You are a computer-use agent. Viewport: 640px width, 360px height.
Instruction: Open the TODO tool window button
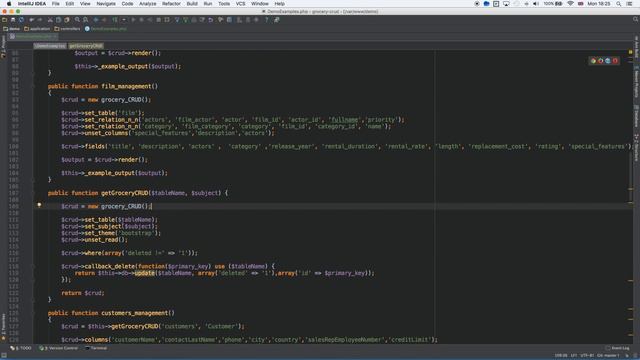[x=21, y=348]
